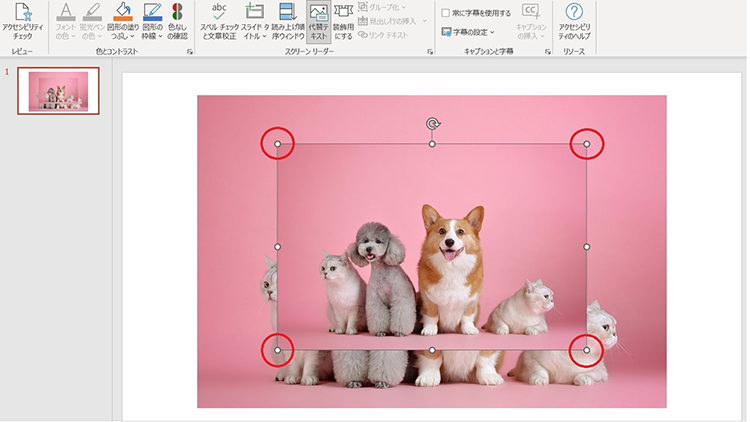Open the 図形の枠線 outline option
Viewport: 750px width, 422px height.
point(152,22)
